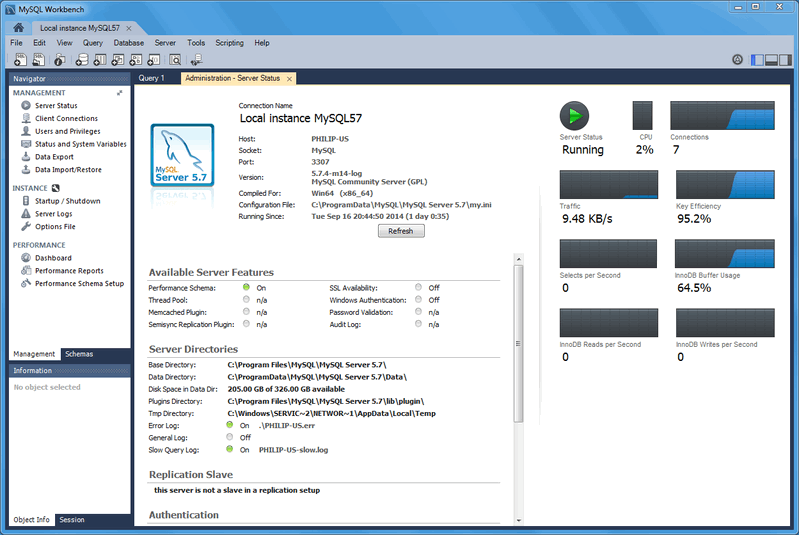The image size is (799, 535).
Task: Open the File menu
Action: tap(16, 43)
